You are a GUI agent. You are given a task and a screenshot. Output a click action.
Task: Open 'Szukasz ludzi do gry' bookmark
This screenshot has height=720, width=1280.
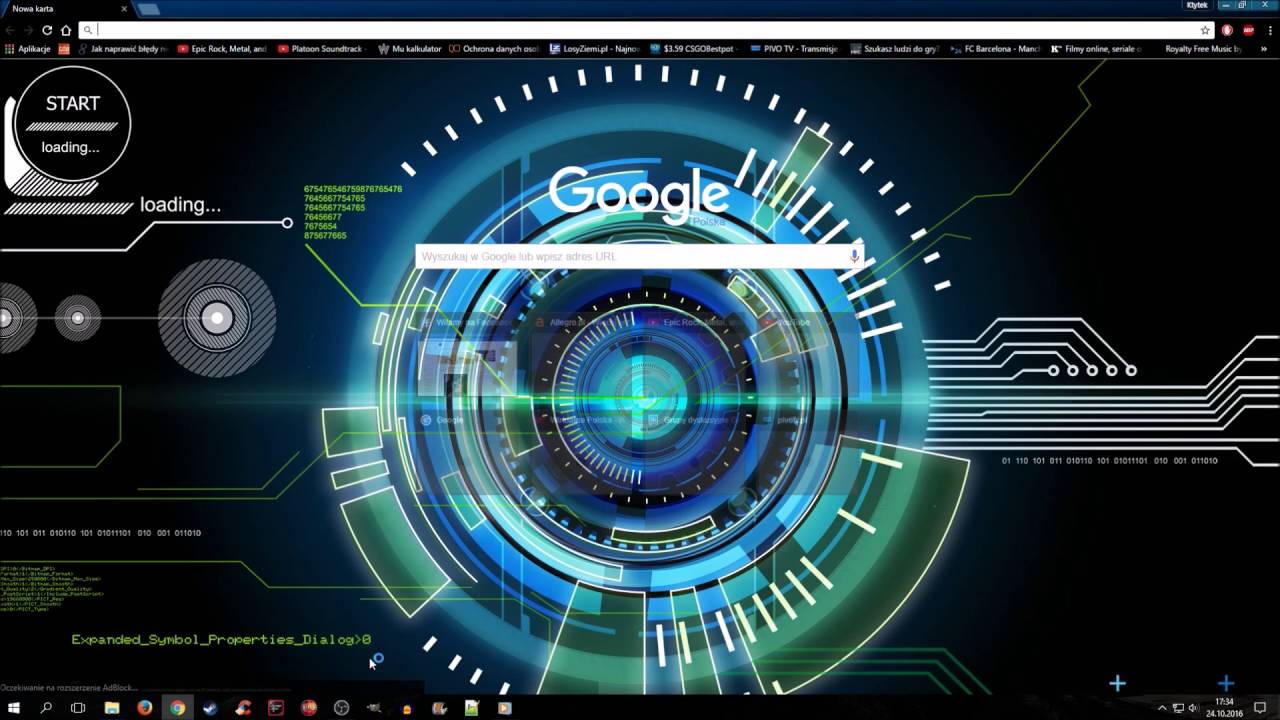(x=894, y=48)
